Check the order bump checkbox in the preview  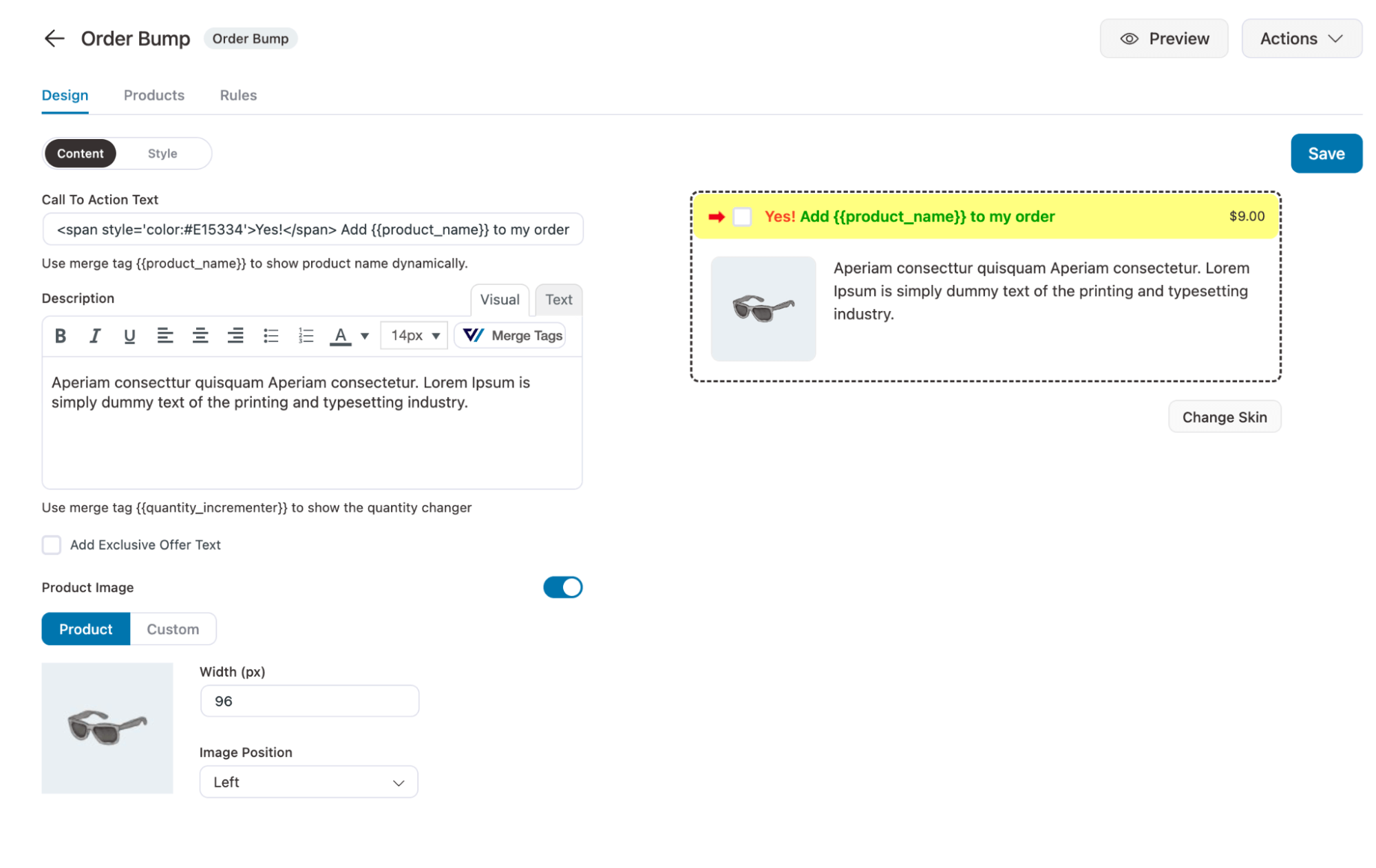743,216
